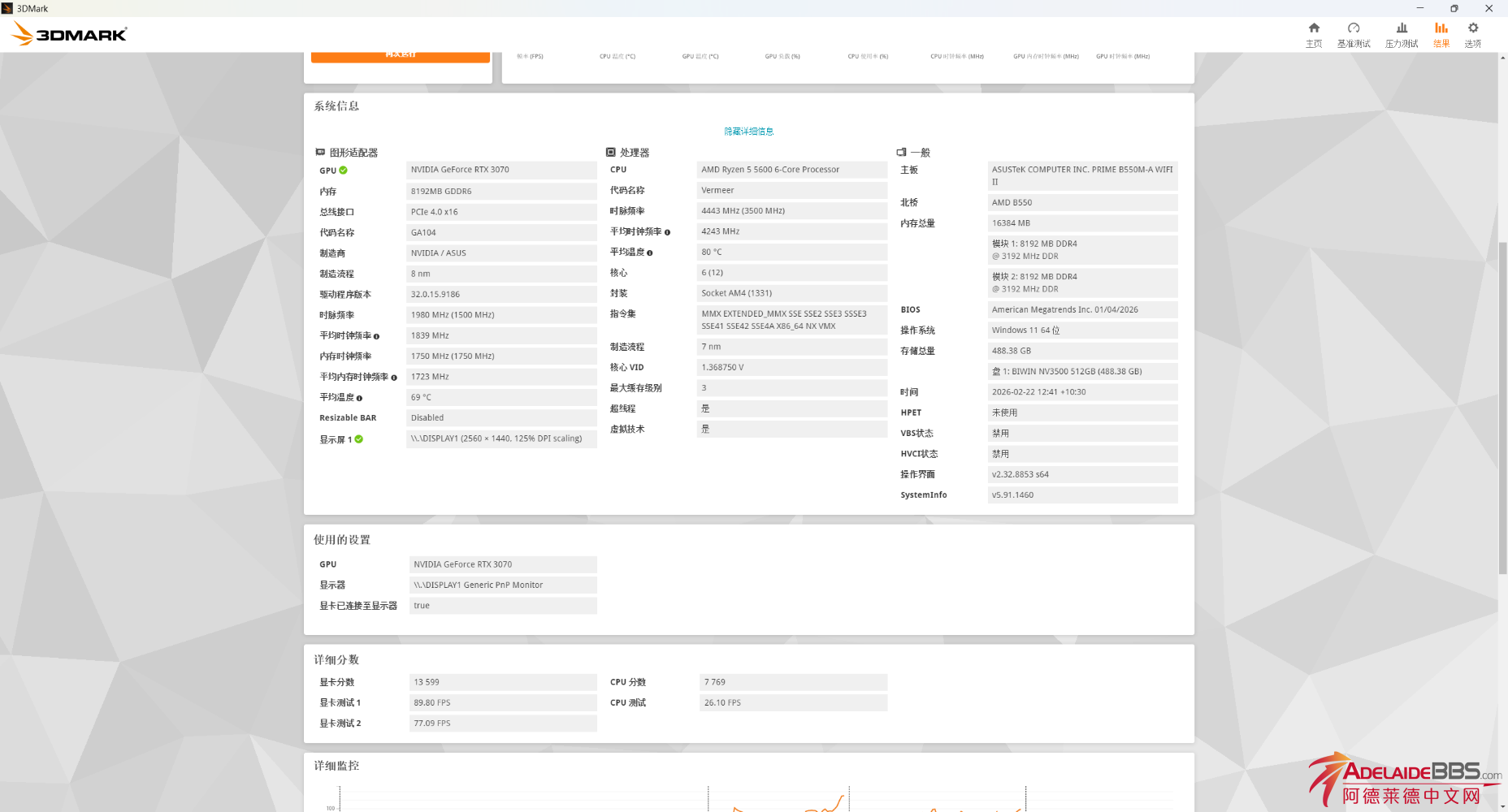Click the green check beside 显示屏 1
The height and width of the screenshot is (812, 1508).
[359, 439]
